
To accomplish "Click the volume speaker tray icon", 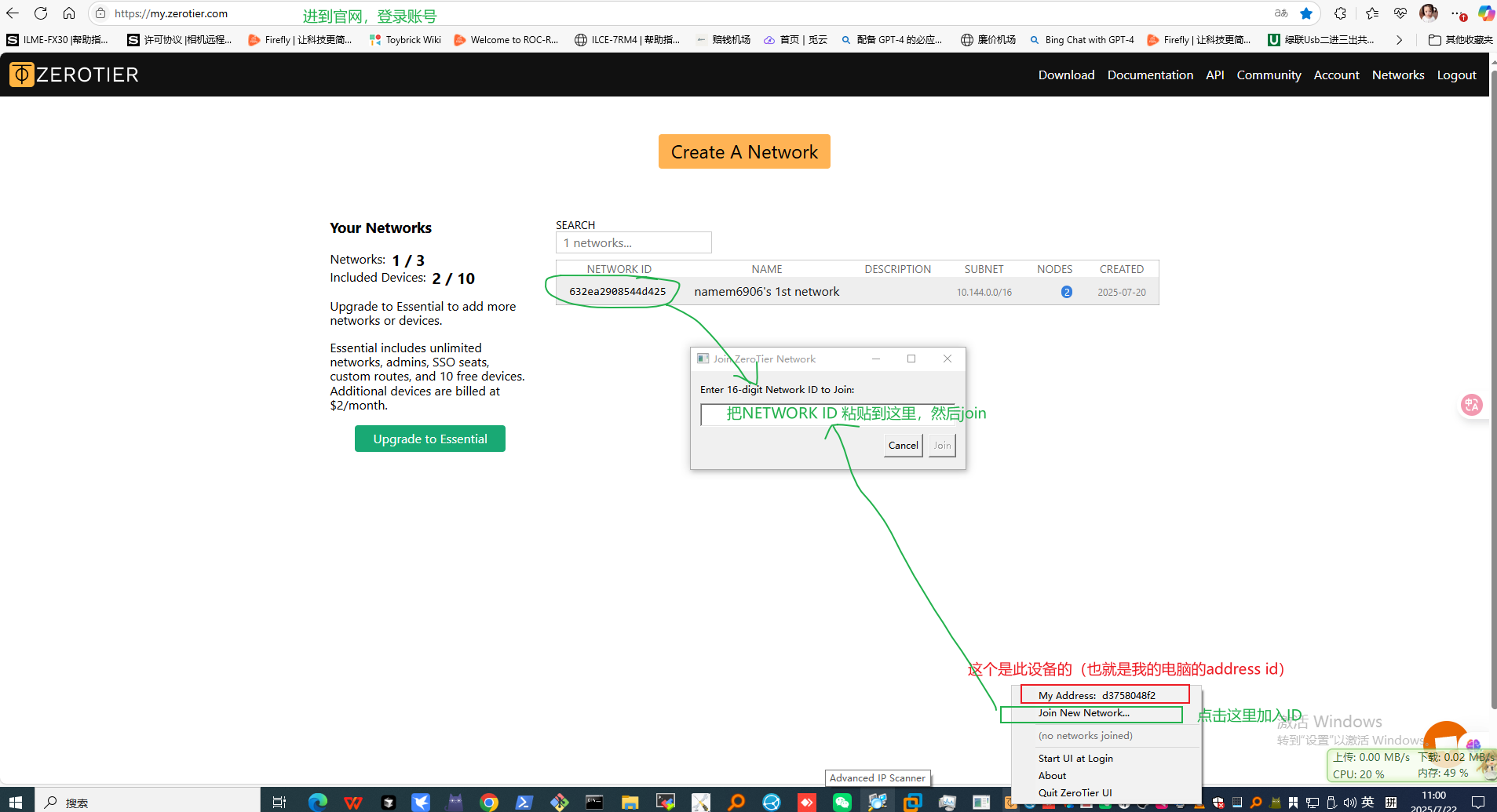I will [x=1349, y=802].
